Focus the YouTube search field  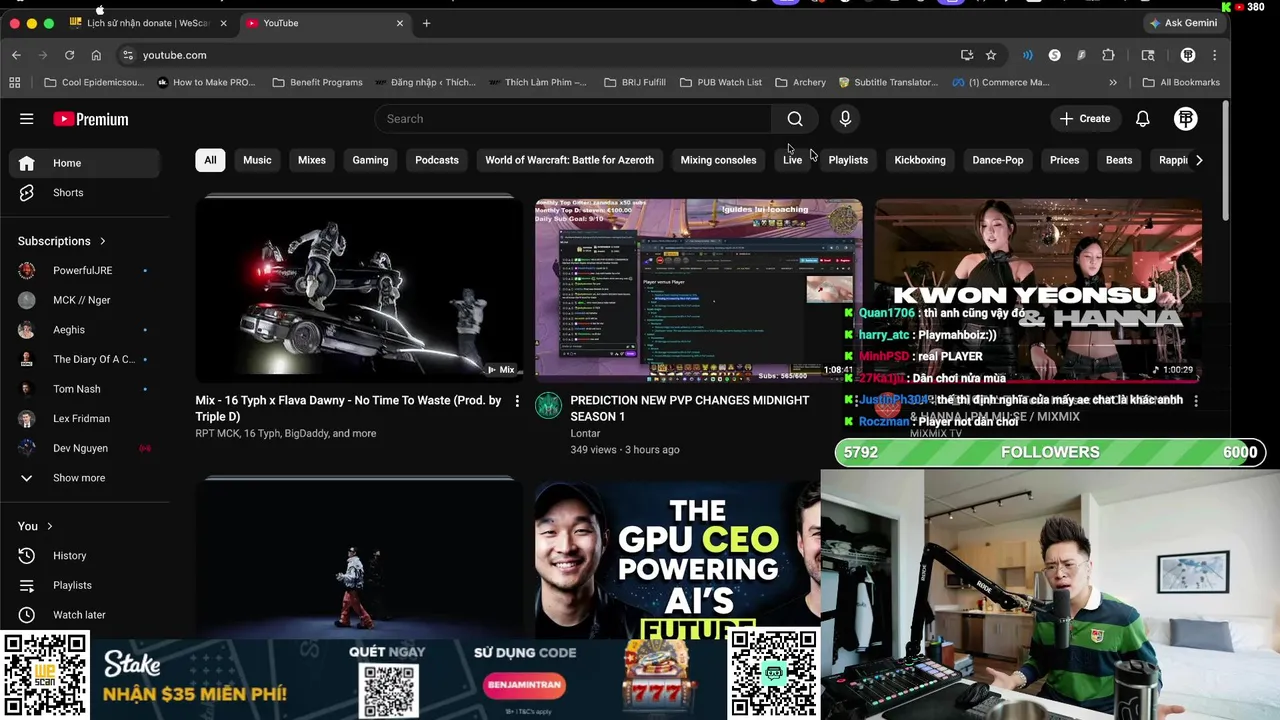click(x=573, y=119)
